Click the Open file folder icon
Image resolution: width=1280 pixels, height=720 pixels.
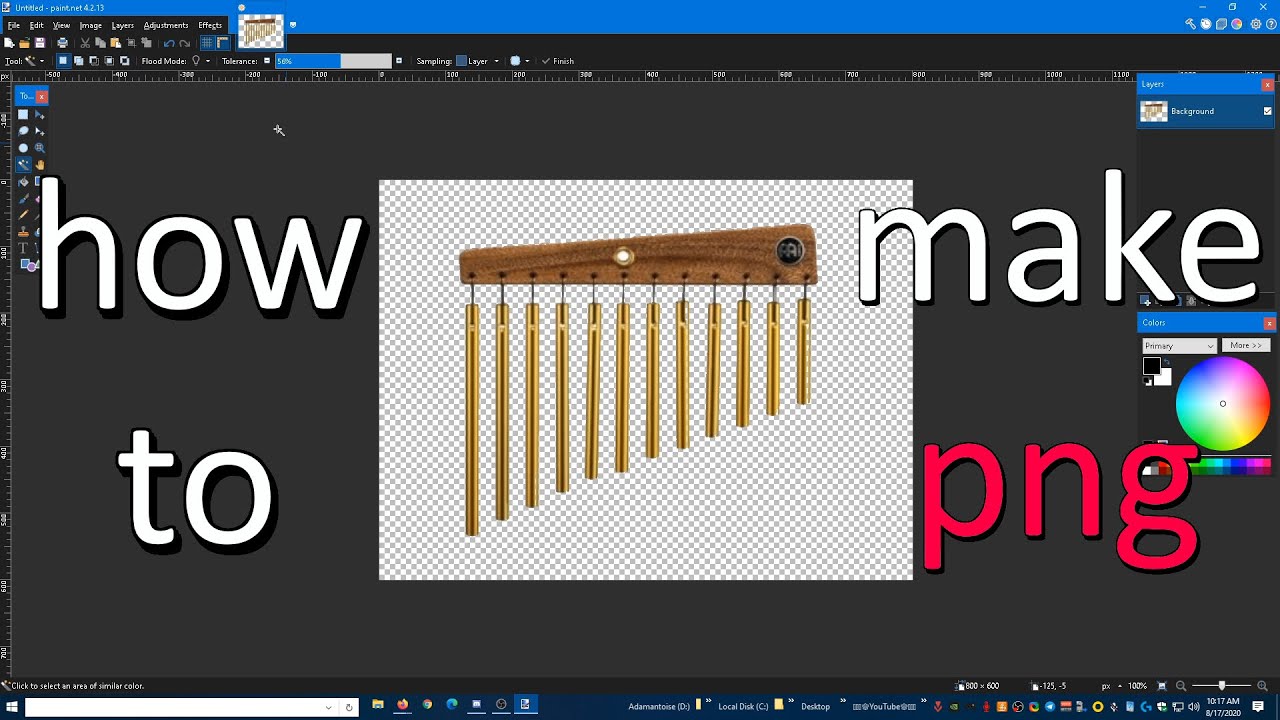click(x=24, y=43)
